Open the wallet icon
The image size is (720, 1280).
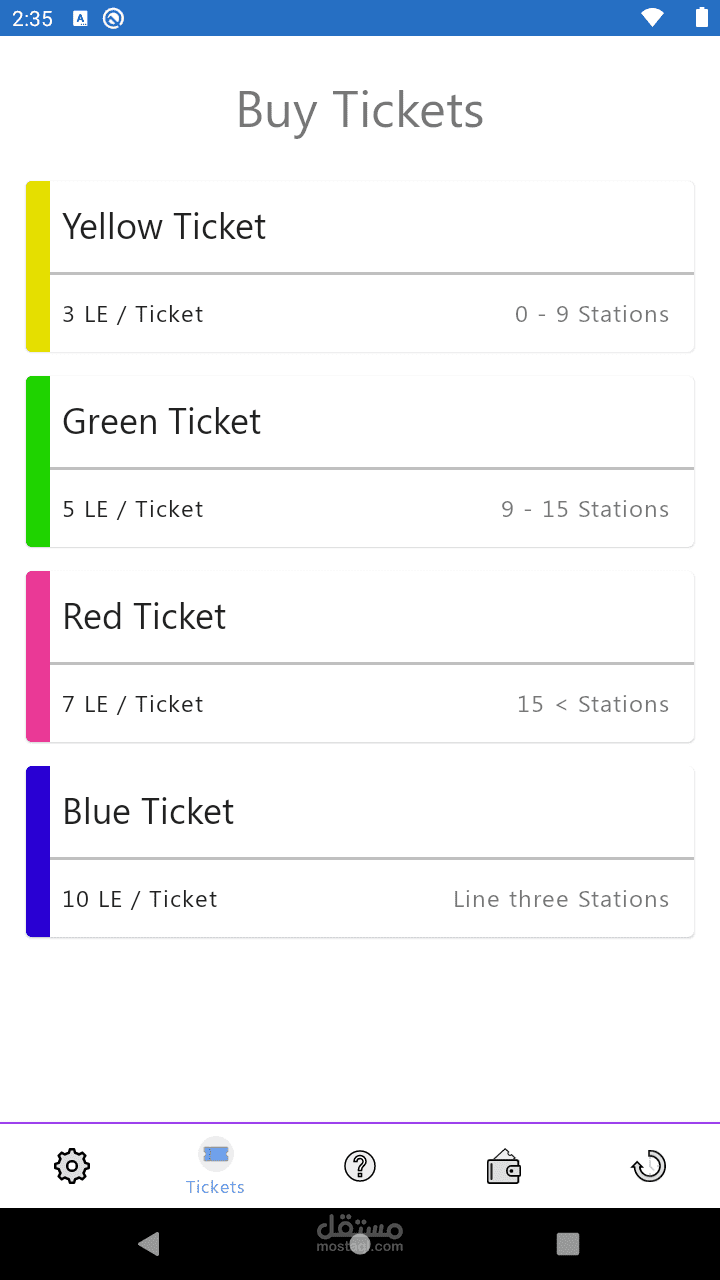click(504, 1167)
